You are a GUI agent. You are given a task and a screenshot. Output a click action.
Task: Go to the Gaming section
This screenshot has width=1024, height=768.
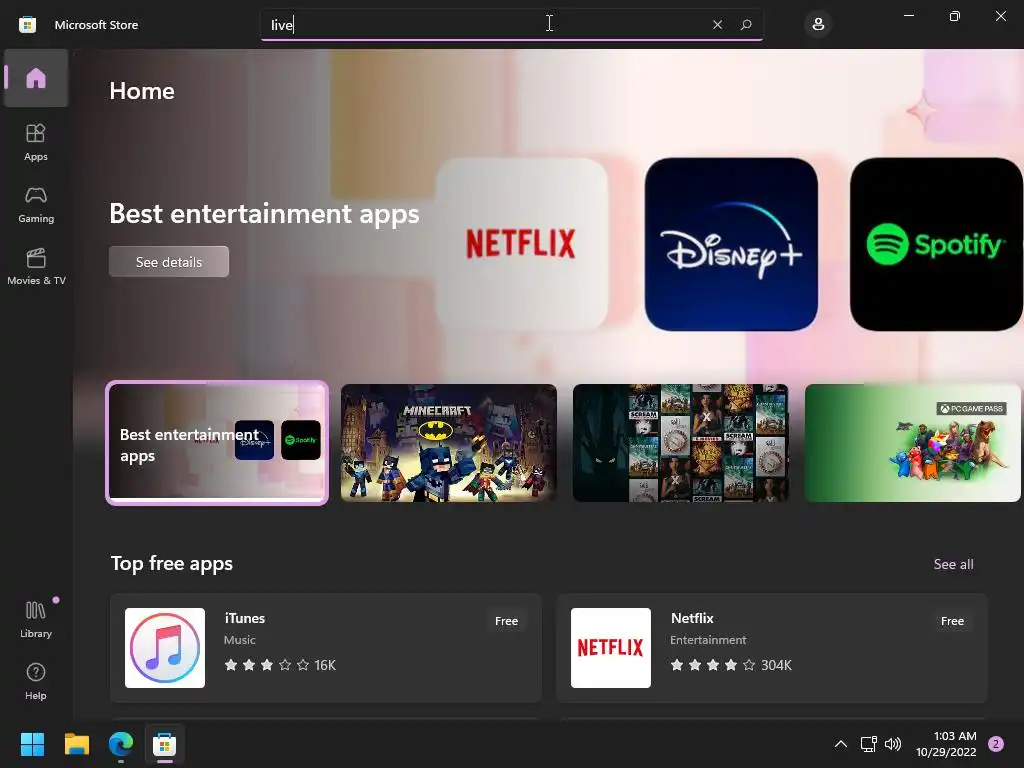[36, 204]
